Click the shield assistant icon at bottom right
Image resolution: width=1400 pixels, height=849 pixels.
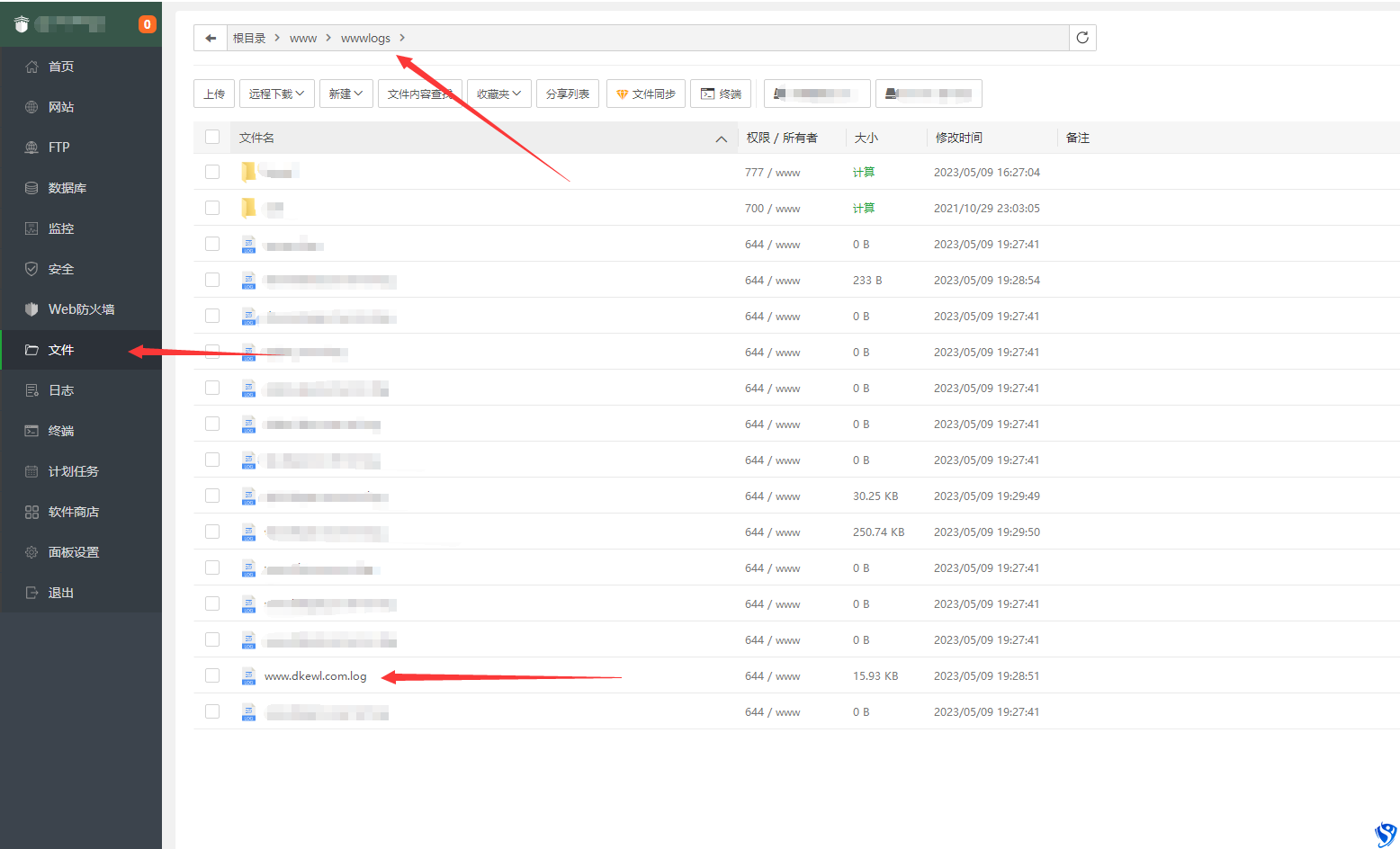click(1386, 834)
